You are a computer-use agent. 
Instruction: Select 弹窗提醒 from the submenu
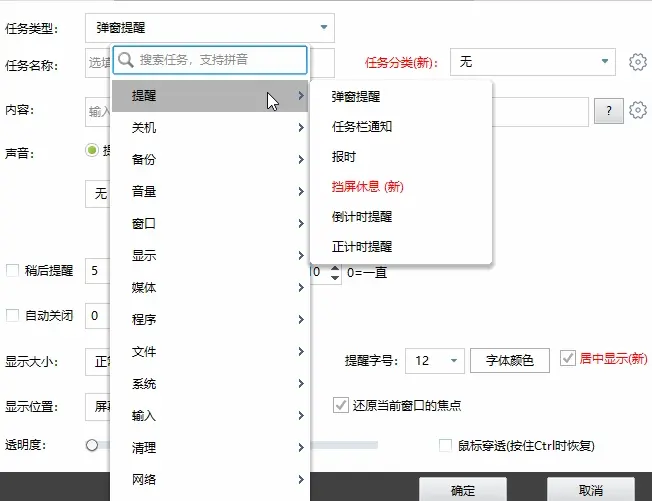pos(401,97)
